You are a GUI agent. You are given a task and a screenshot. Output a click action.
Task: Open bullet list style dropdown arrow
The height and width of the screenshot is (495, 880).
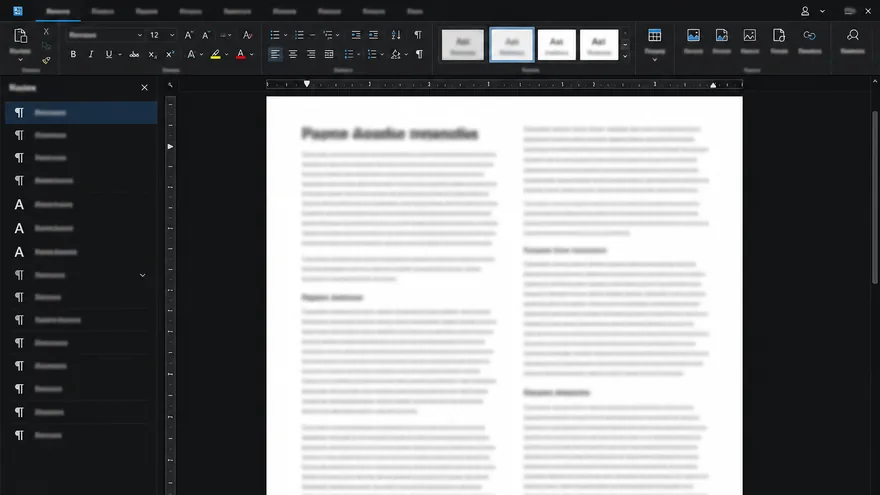285,35
